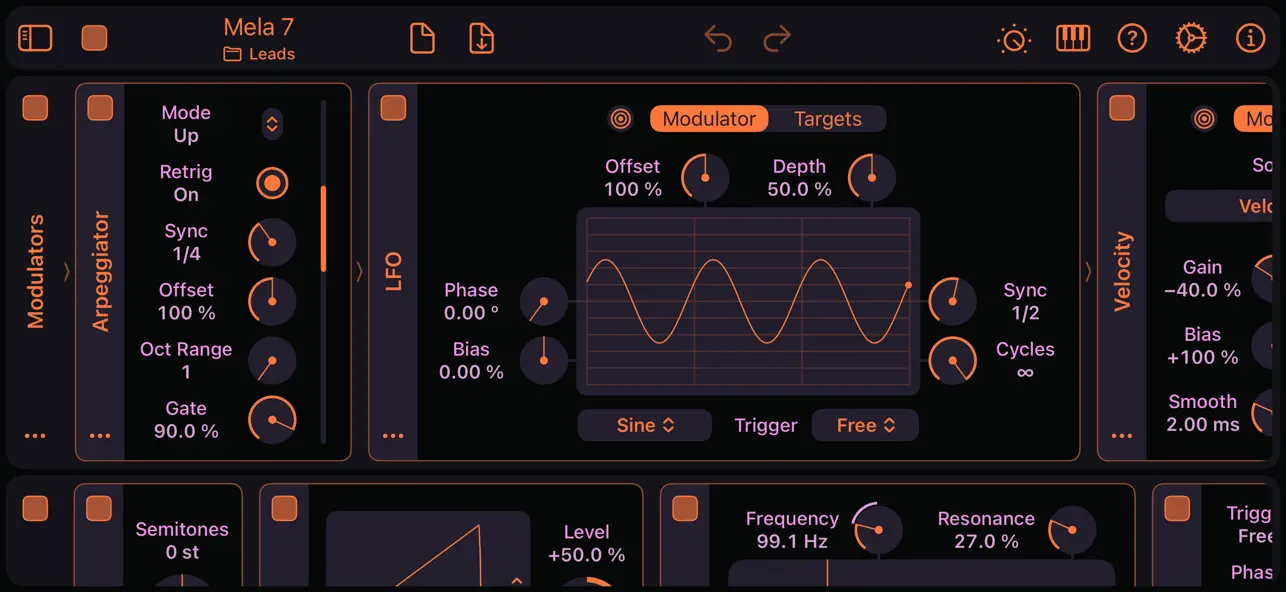Click the LFO Bias knob

[544, 360]
